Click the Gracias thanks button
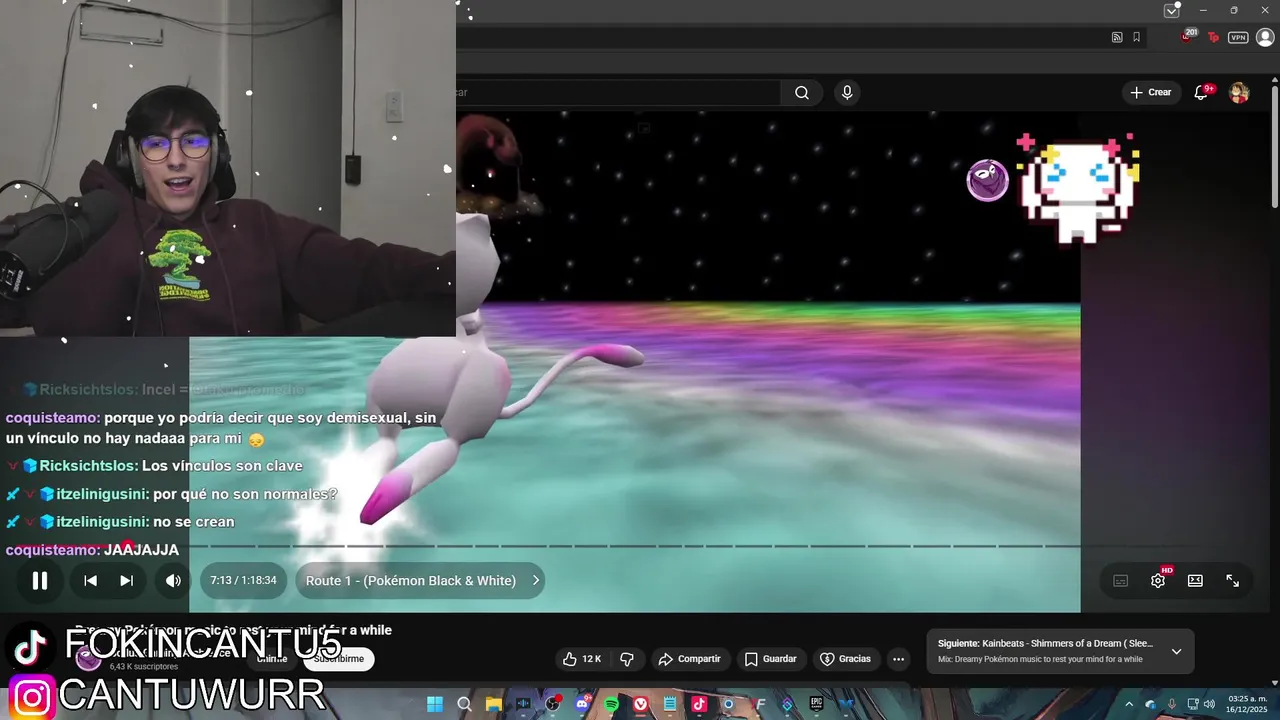This screenshot has width=1280, height=720. click(845, 659)
